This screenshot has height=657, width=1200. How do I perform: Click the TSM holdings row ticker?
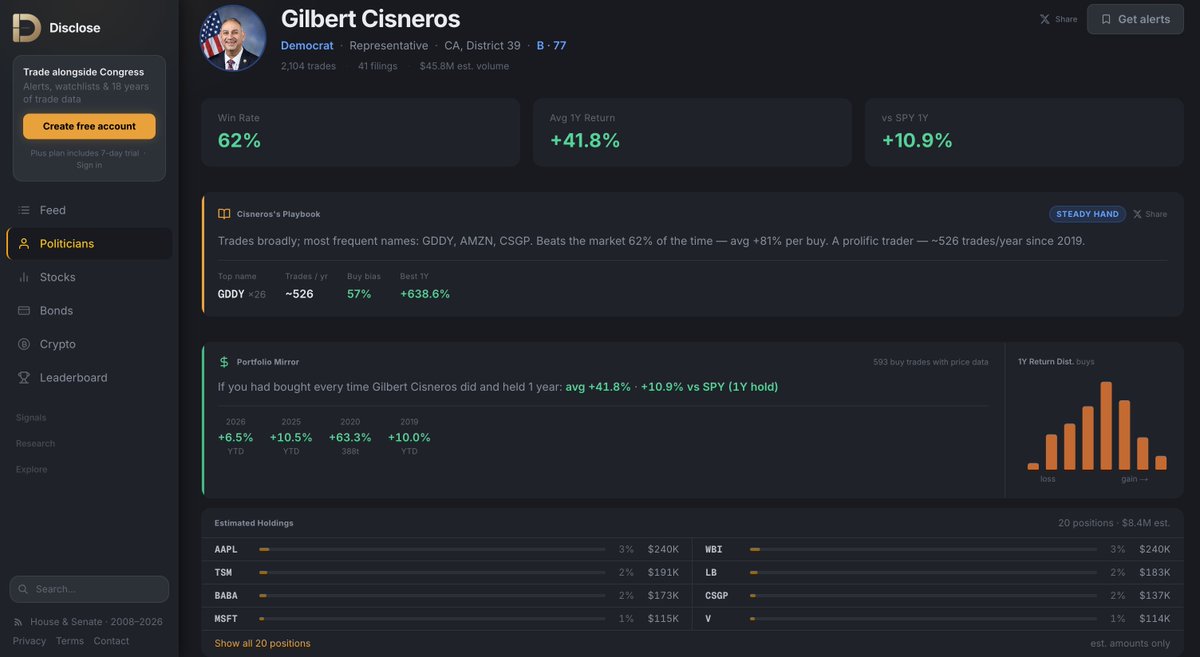pos(223,573)
